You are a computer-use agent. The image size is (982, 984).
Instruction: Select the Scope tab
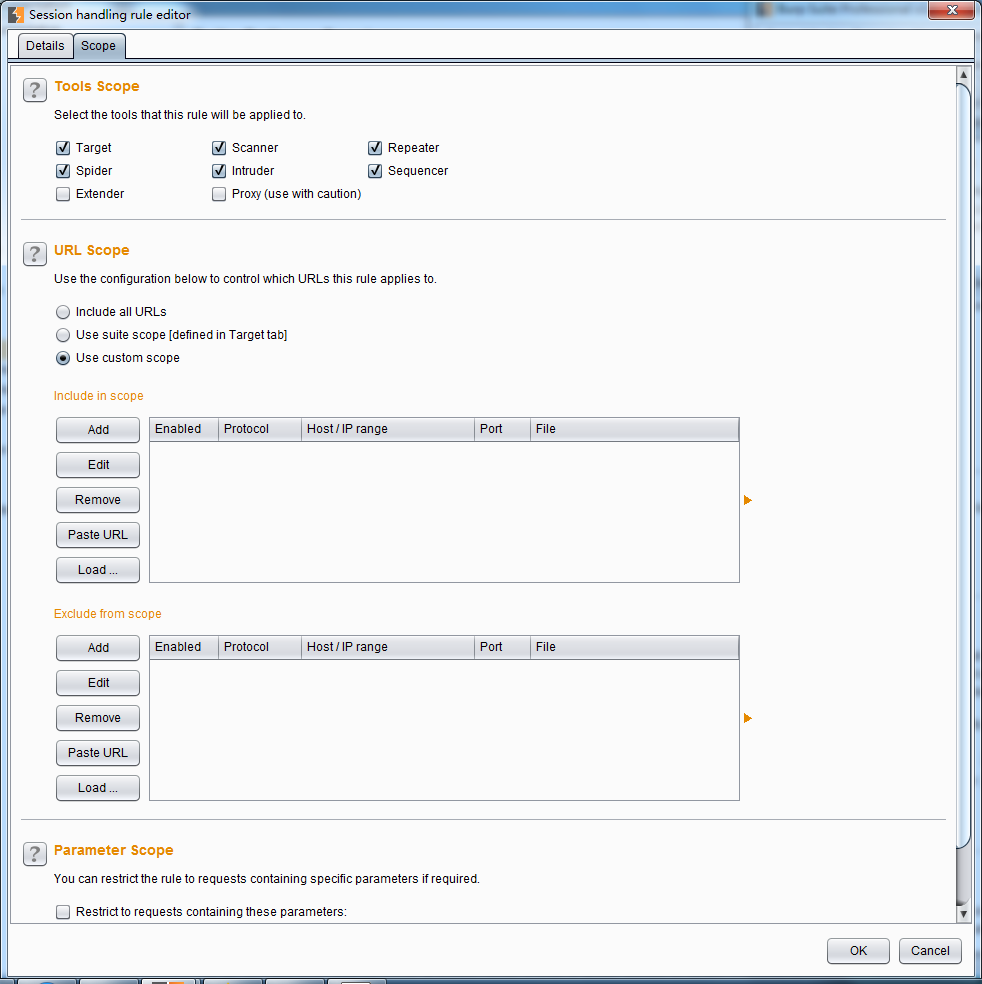pyautogui.click(x=98, y=46)
